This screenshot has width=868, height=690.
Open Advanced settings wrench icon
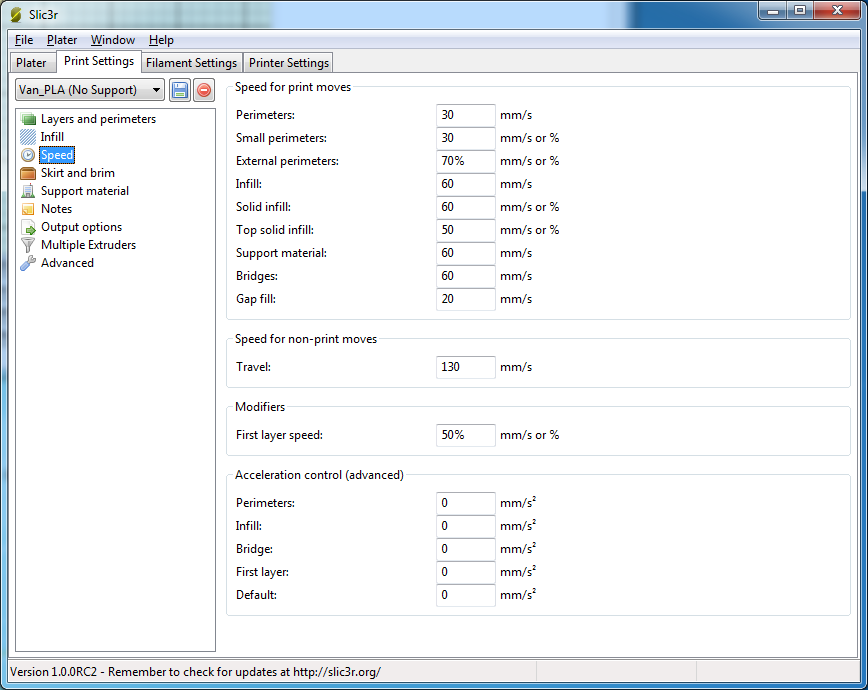point(28,263)
